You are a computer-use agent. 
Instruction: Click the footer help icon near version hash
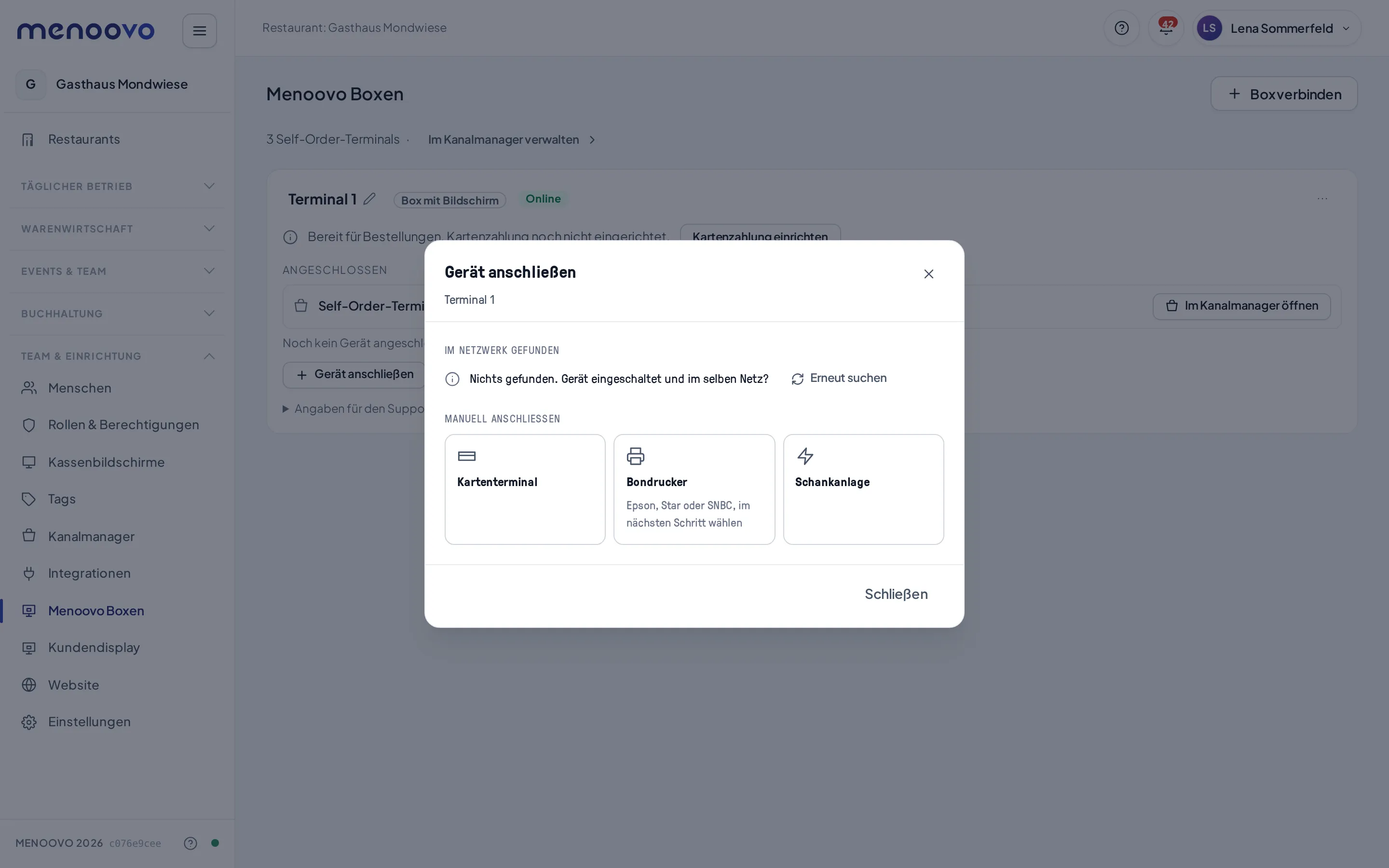191,843
